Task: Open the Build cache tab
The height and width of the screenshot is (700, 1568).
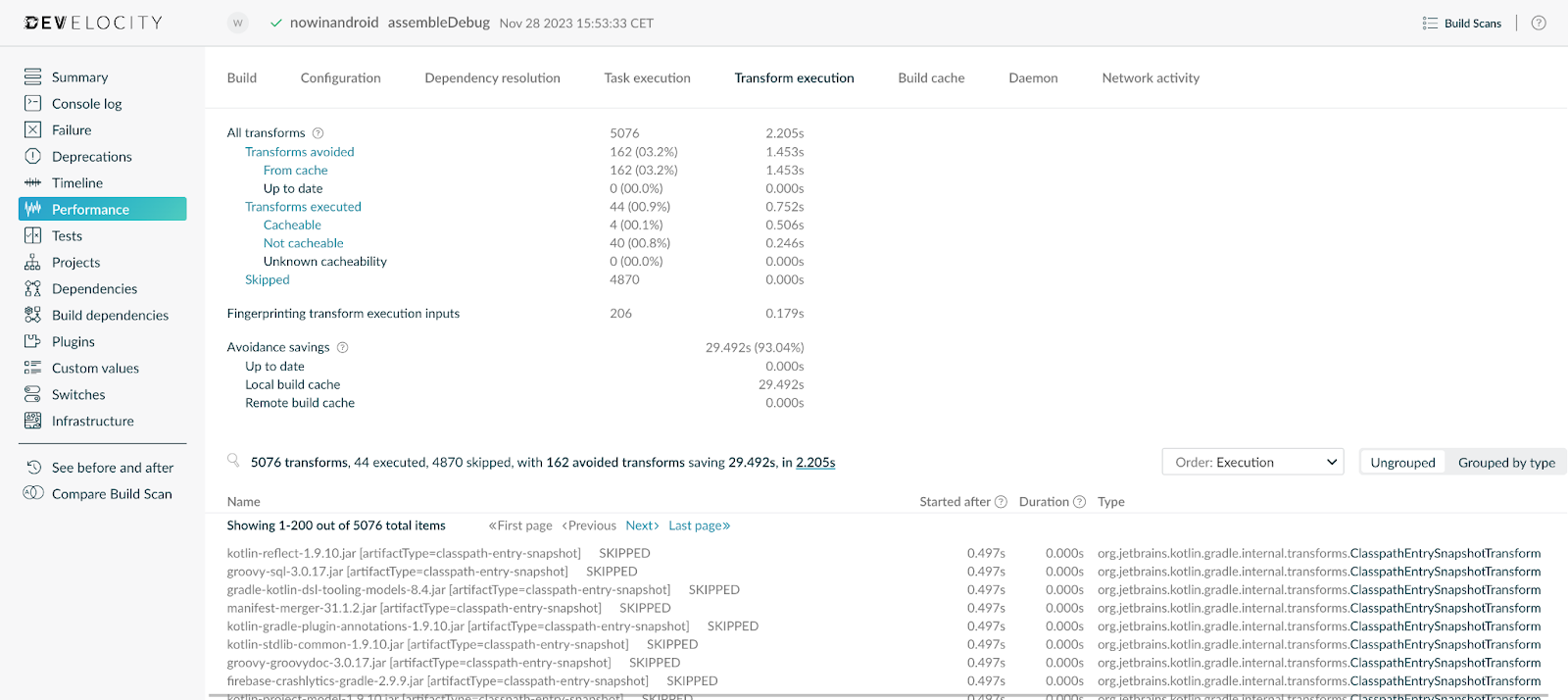Action: (x=931, y=77)
